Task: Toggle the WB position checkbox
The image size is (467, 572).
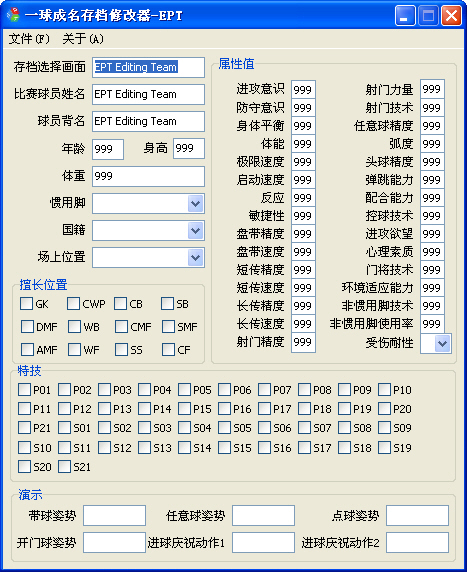Action: tap(74, 326)
